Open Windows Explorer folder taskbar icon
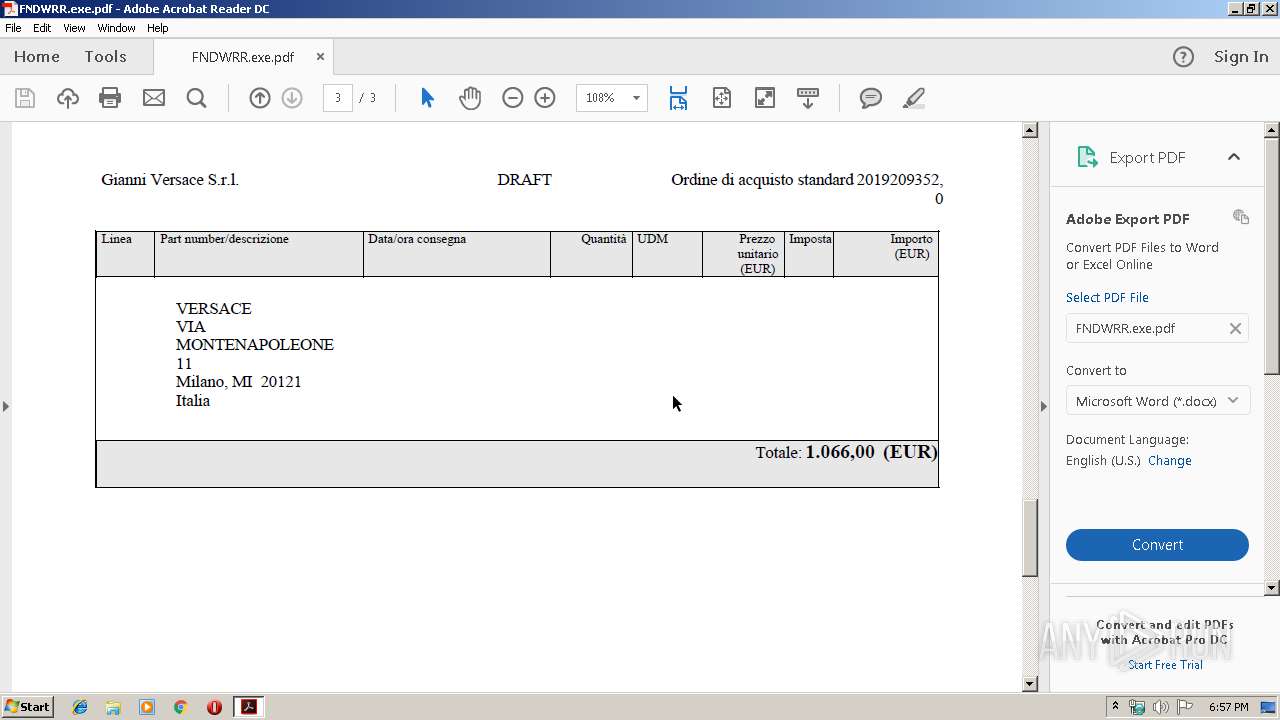Image resolution: width=1280 pixels, height=720 pixels. coord(113,707)
